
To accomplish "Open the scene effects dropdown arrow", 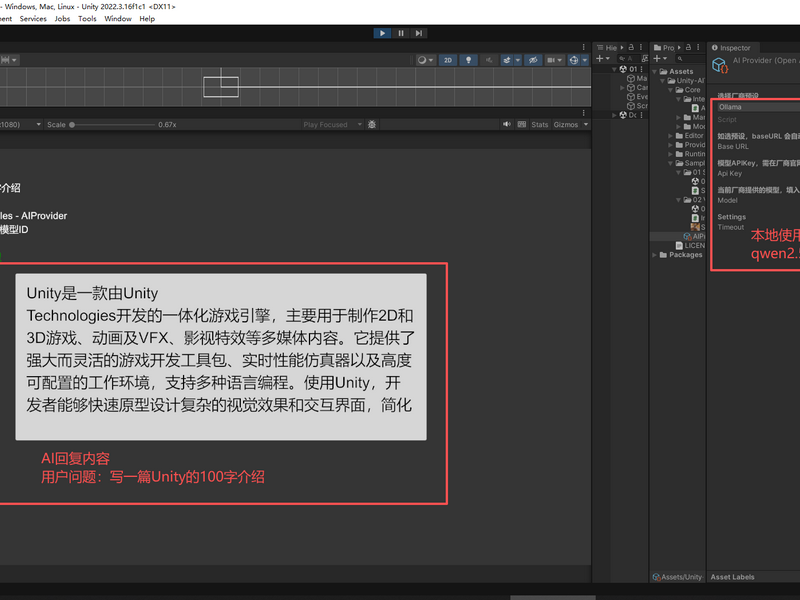I will [518, 60].
